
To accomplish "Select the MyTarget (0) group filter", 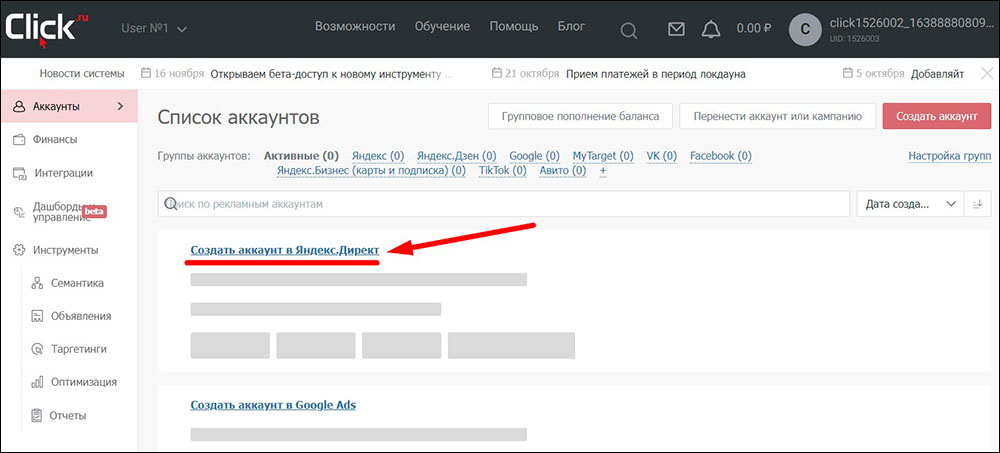I will point(603,156).
